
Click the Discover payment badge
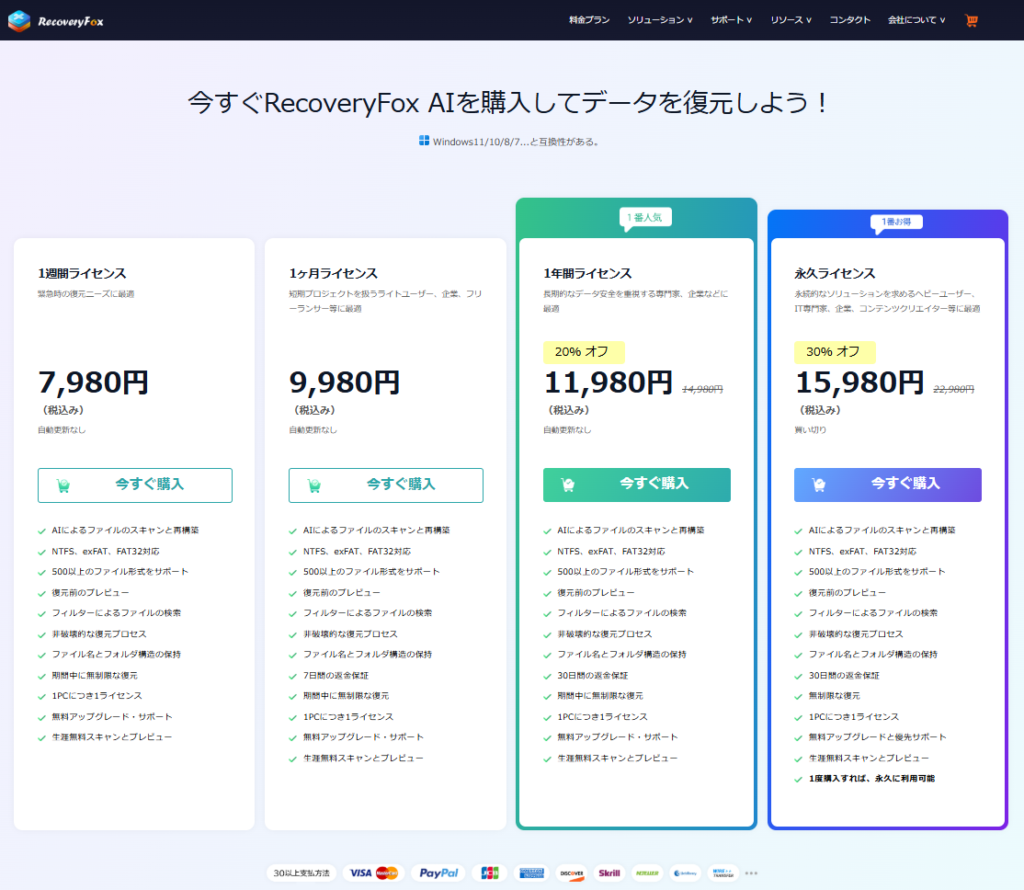click(571, 873)
